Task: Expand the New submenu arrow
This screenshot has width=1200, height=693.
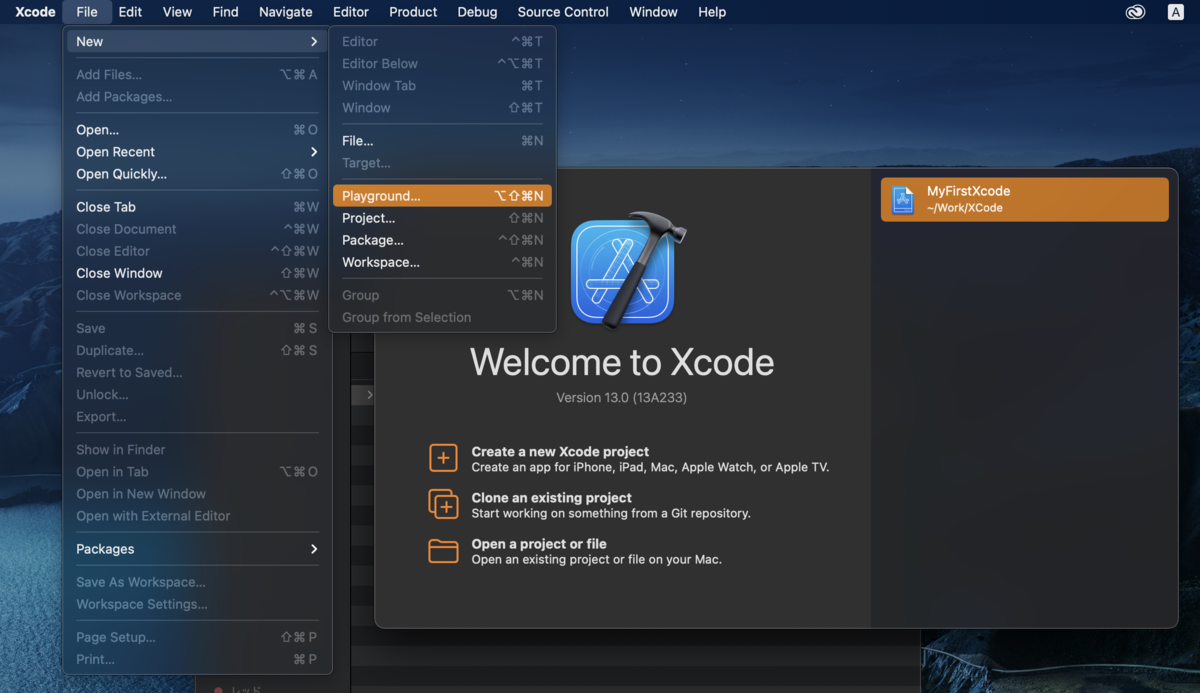Action: point(314,41)
